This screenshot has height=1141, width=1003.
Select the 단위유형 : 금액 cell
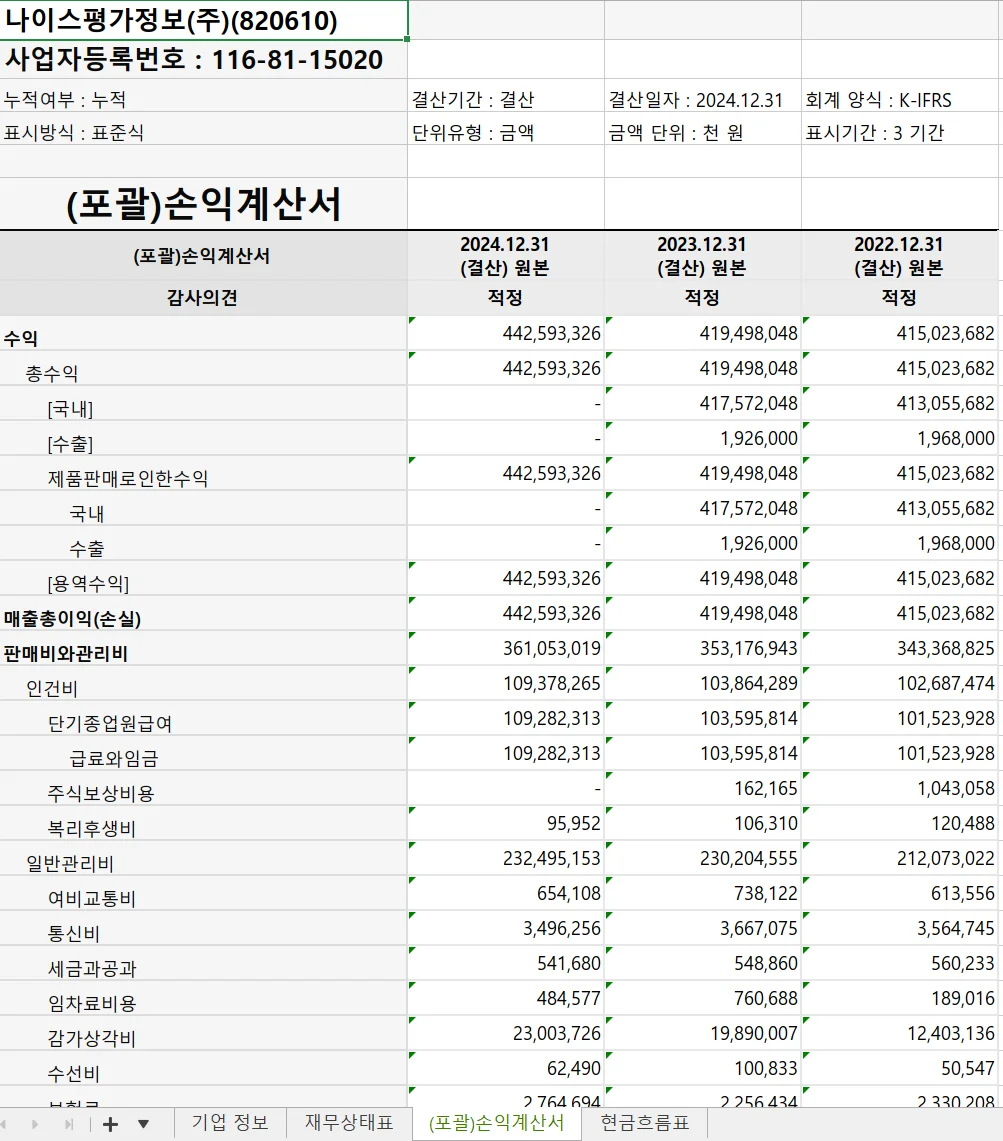pos(503,131)
